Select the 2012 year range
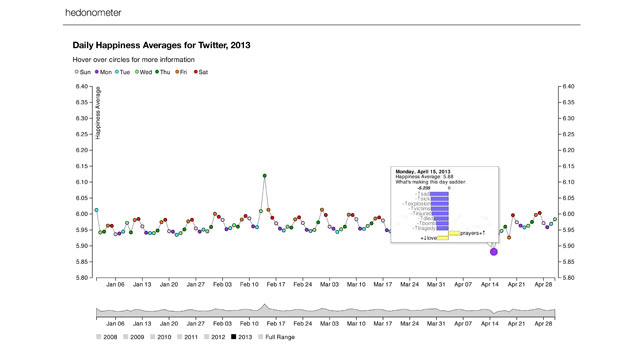The width and height of the screenshot is (640, 360). coord(214,337)
